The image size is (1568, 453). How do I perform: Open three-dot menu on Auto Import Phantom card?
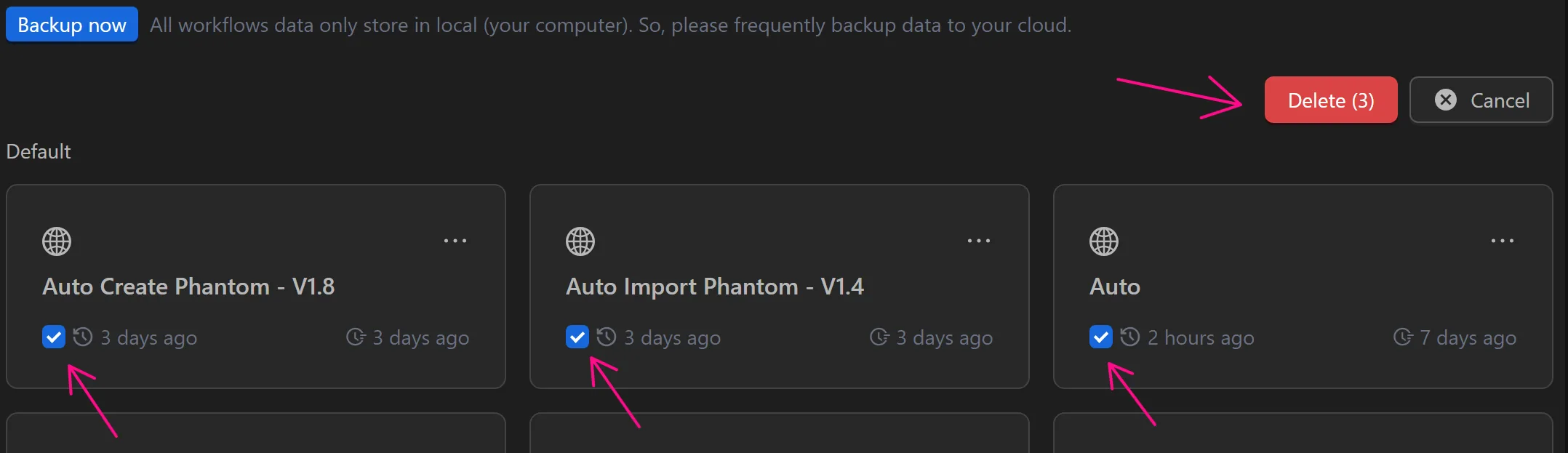click(979, 241)
